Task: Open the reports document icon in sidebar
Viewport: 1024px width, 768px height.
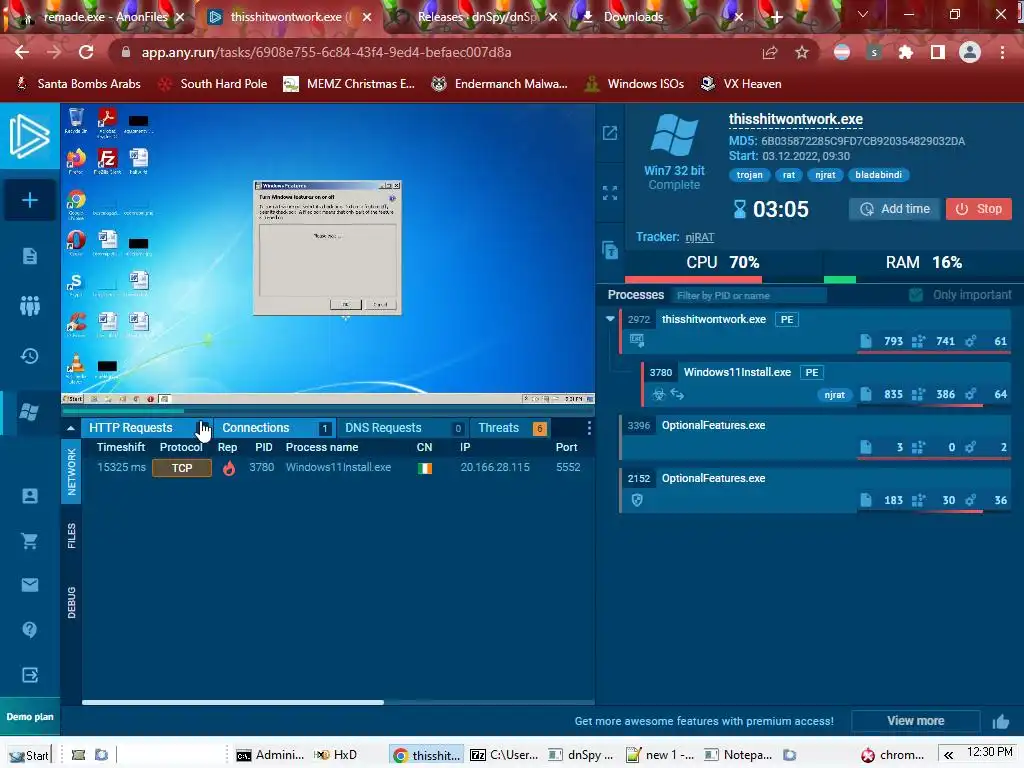Action: (x=29, y=255)
